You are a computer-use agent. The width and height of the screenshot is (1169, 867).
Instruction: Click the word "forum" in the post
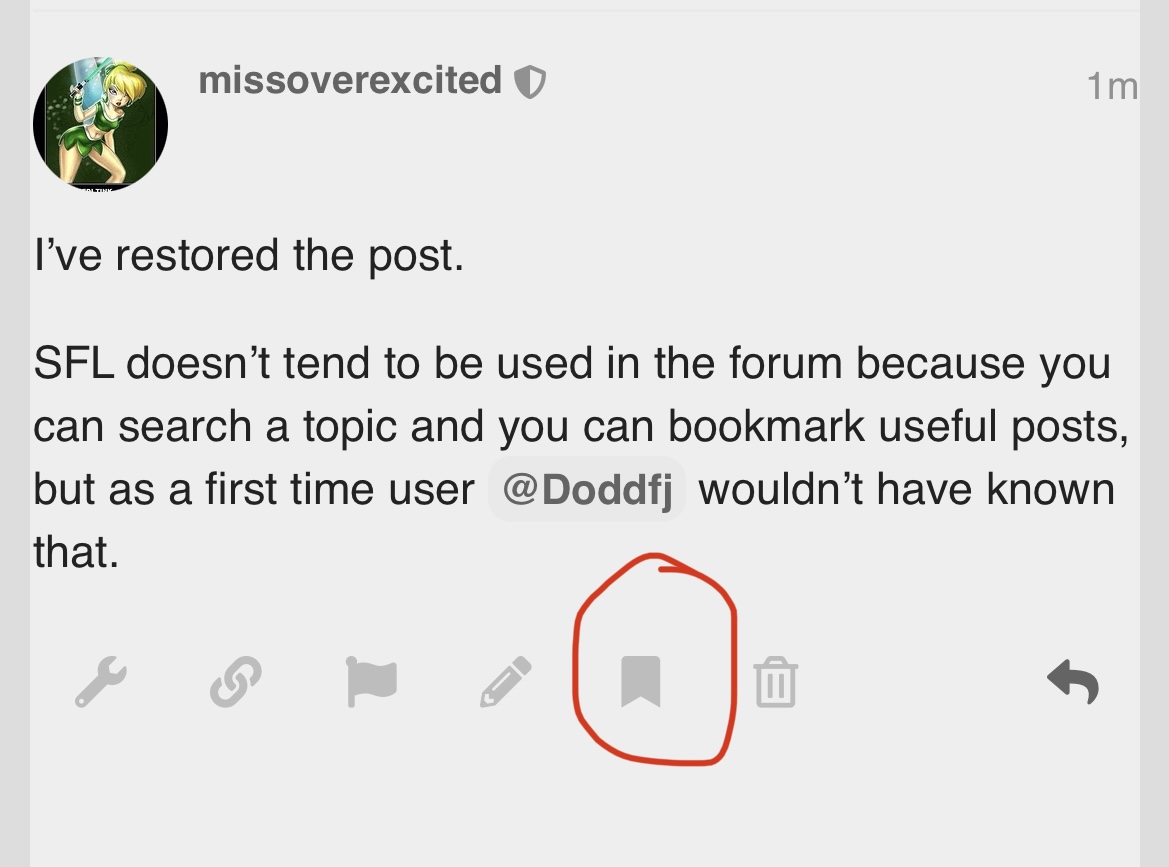785,363
